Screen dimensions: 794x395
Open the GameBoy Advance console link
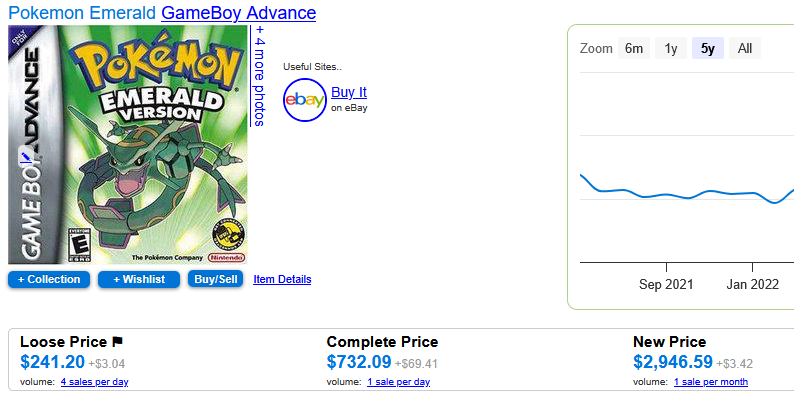(239, 13)
